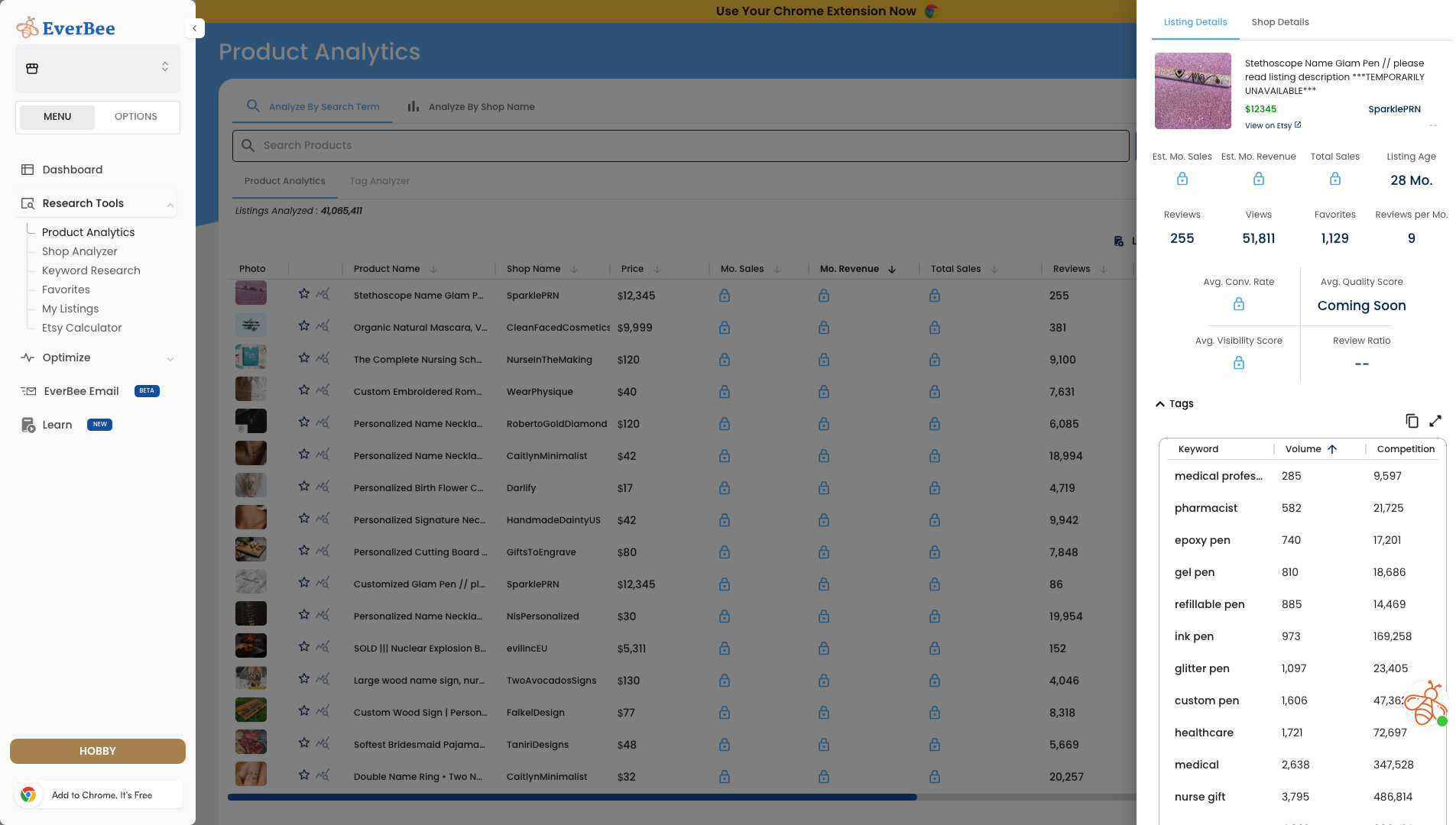Click the Mo. Revenue lock for WearPhysique row

point(823,392)
